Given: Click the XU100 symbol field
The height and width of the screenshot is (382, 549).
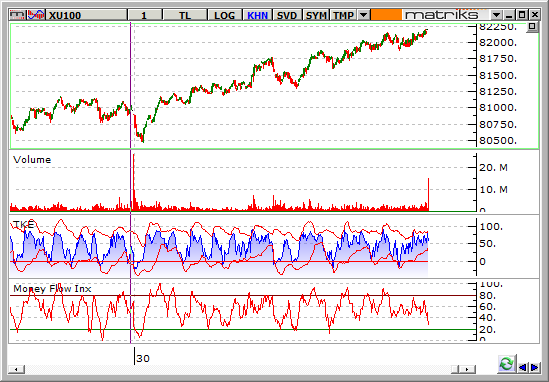Looking at the screenshot, I should (87, 15).
